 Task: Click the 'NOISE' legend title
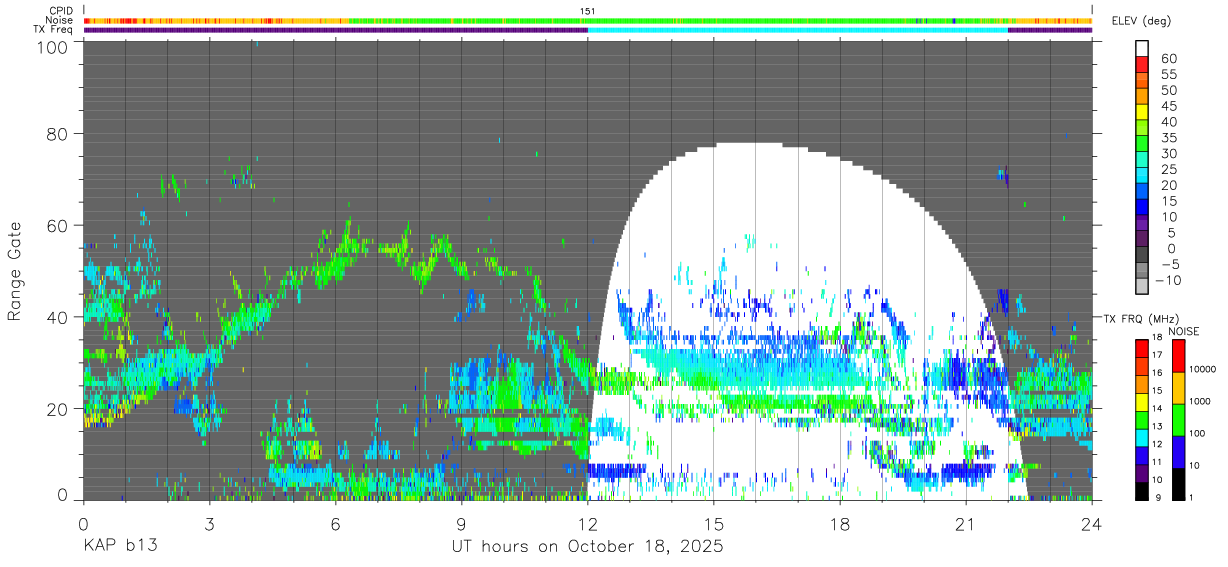pyautogui.click(x=1183, y=331)
